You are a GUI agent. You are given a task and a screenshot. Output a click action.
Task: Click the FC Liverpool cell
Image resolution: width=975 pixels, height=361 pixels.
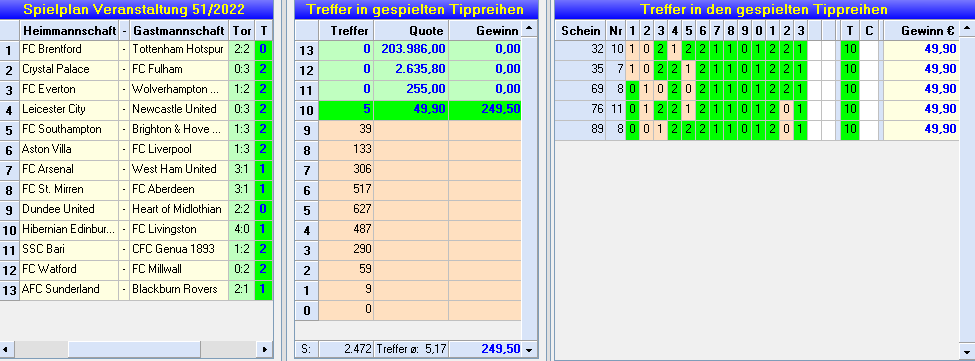click(x=179, y=149)
